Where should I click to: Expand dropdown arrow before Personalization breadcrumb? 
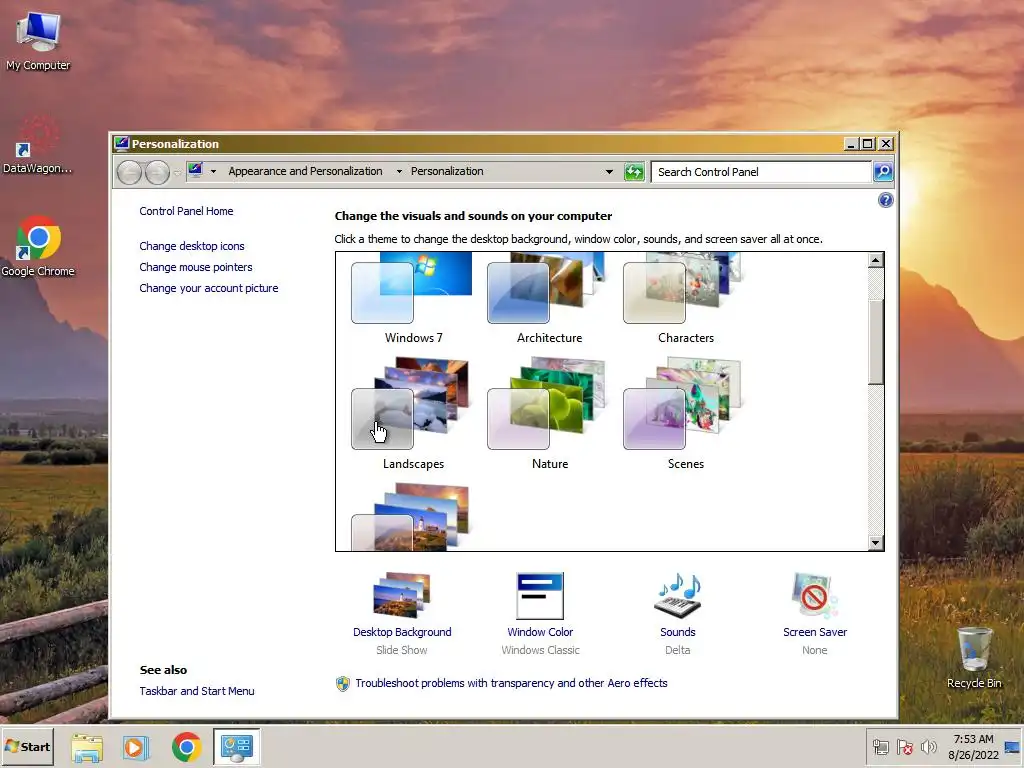coord(399,172)
